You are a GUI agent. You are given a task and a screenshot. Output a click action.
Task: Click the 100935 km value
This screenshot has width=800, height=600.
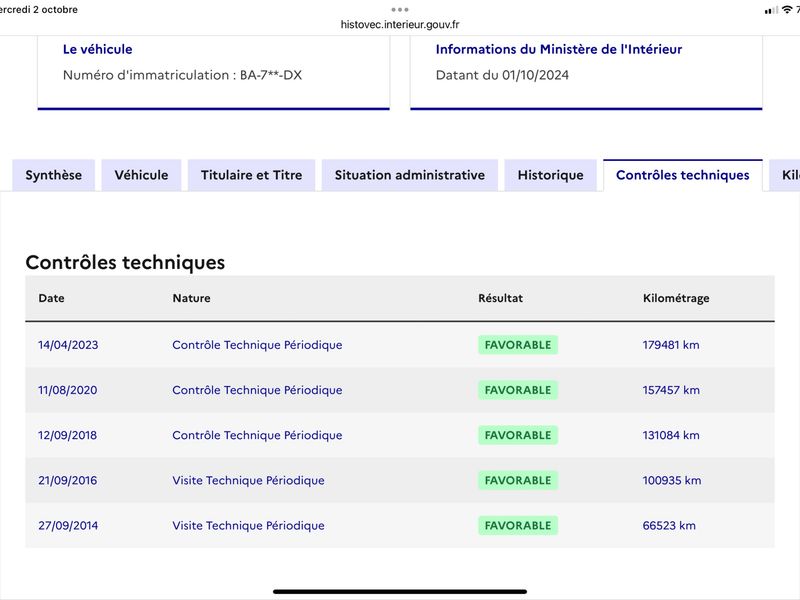(672, 481)
